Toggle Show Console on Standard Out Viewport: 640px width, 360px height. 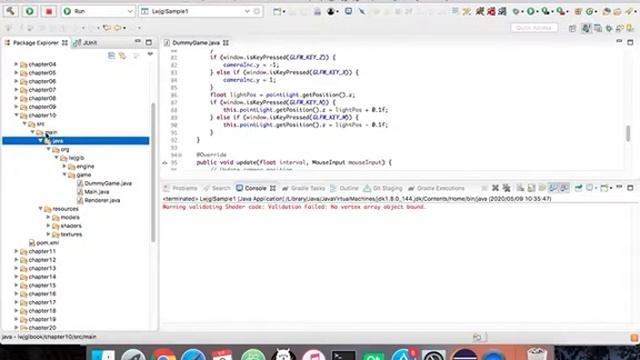[x=553, y=188]
